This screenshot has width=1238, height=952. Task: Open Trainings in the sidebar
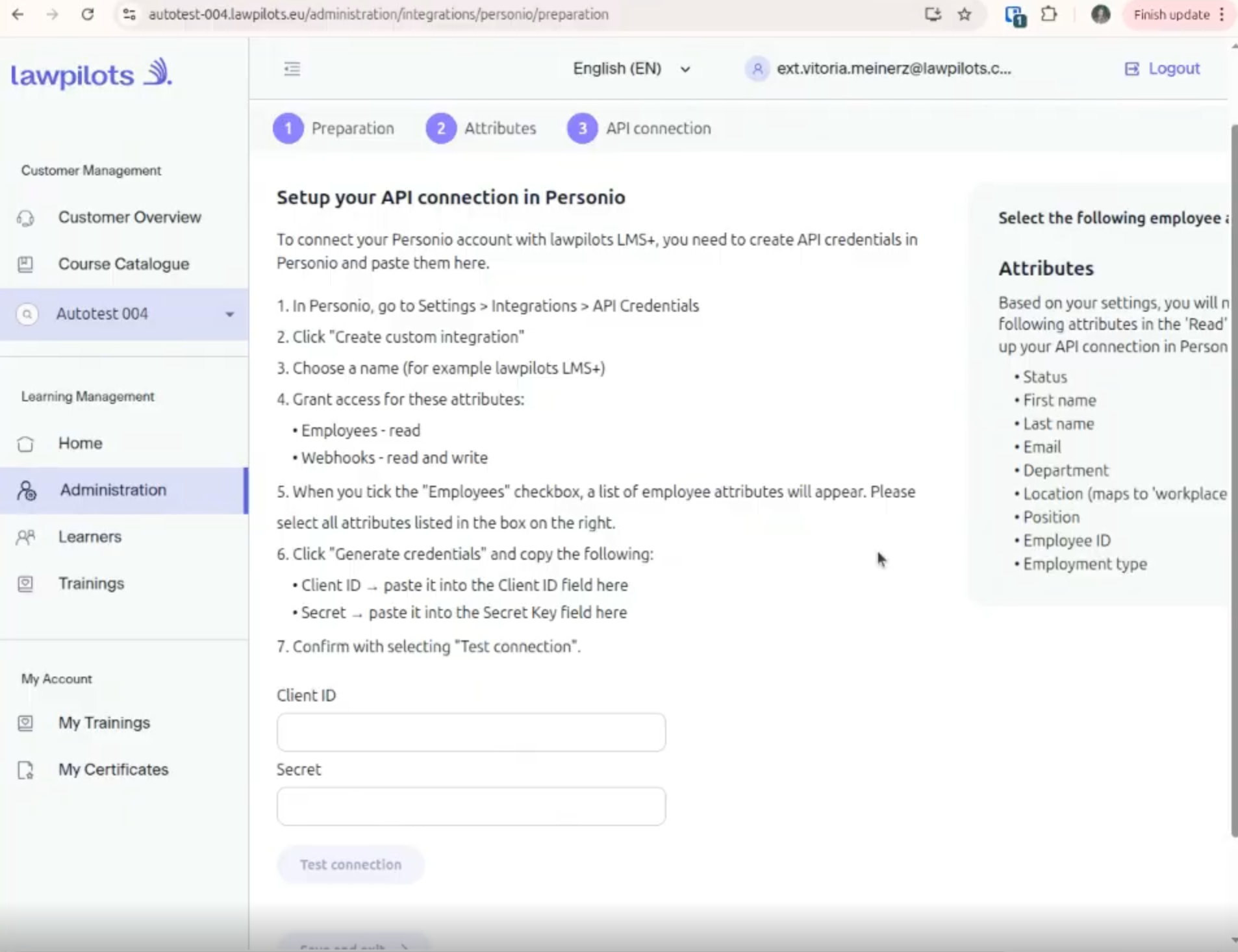point(91,584)
